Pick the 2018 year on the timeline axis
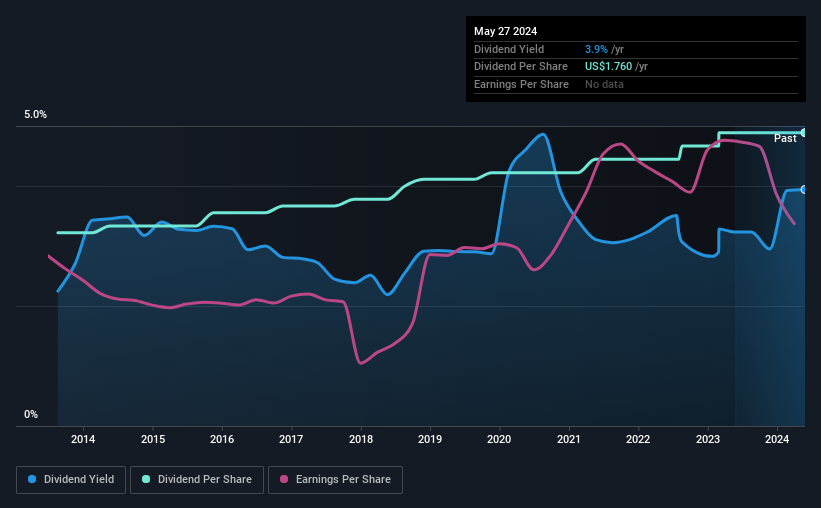The image size is (821, 508). [x=361, y=439]
